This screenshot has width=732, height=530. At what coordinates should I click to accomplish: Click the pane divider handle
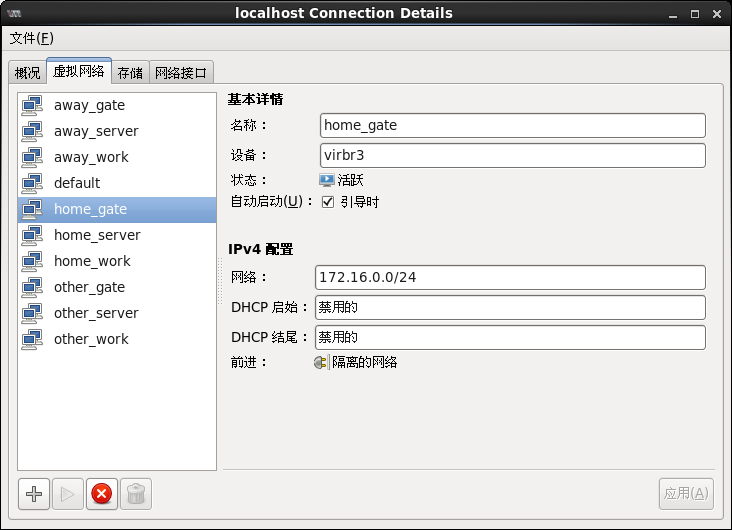(220, 280)
